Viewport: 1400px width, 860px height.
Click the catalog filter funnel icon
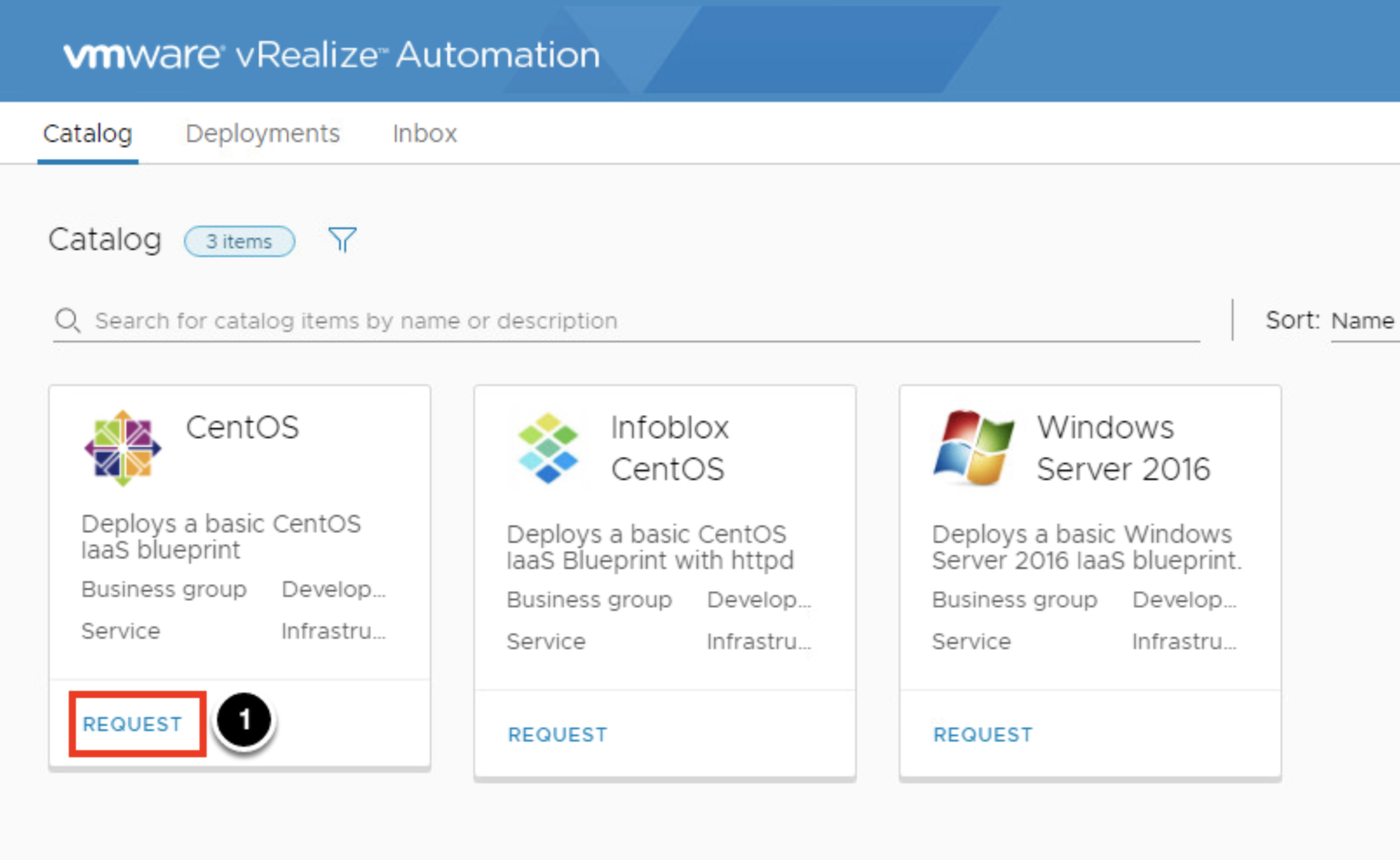click(343, 240)
